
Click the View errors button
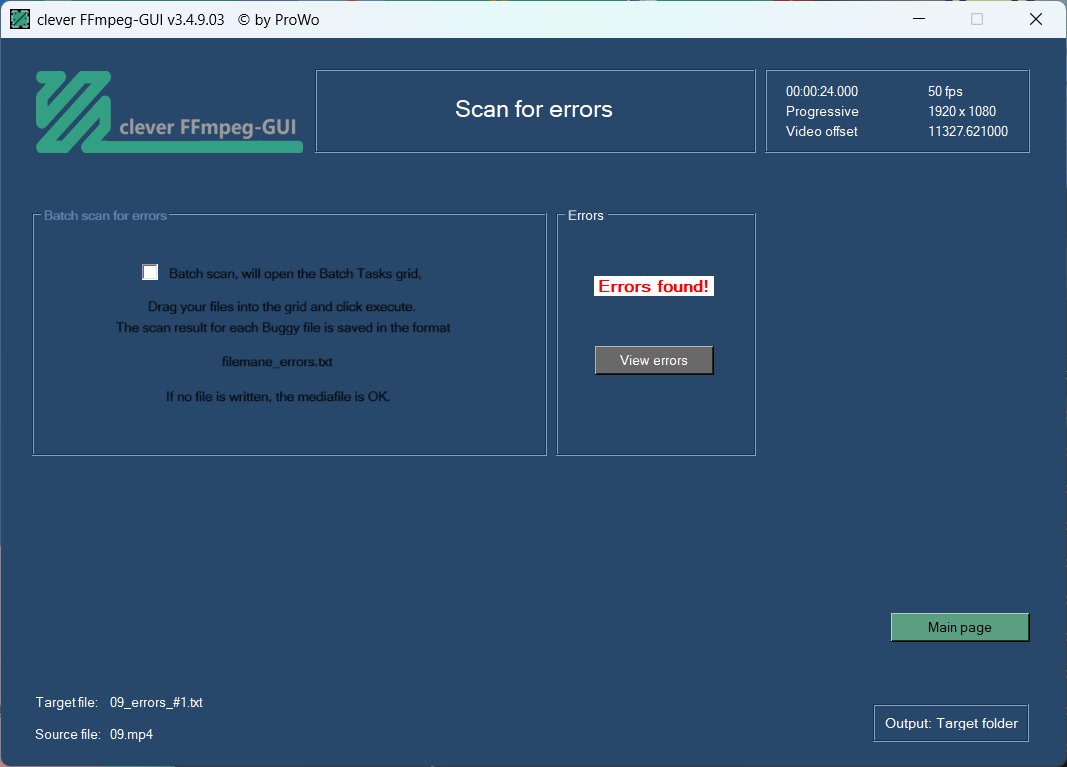(654, 360)
